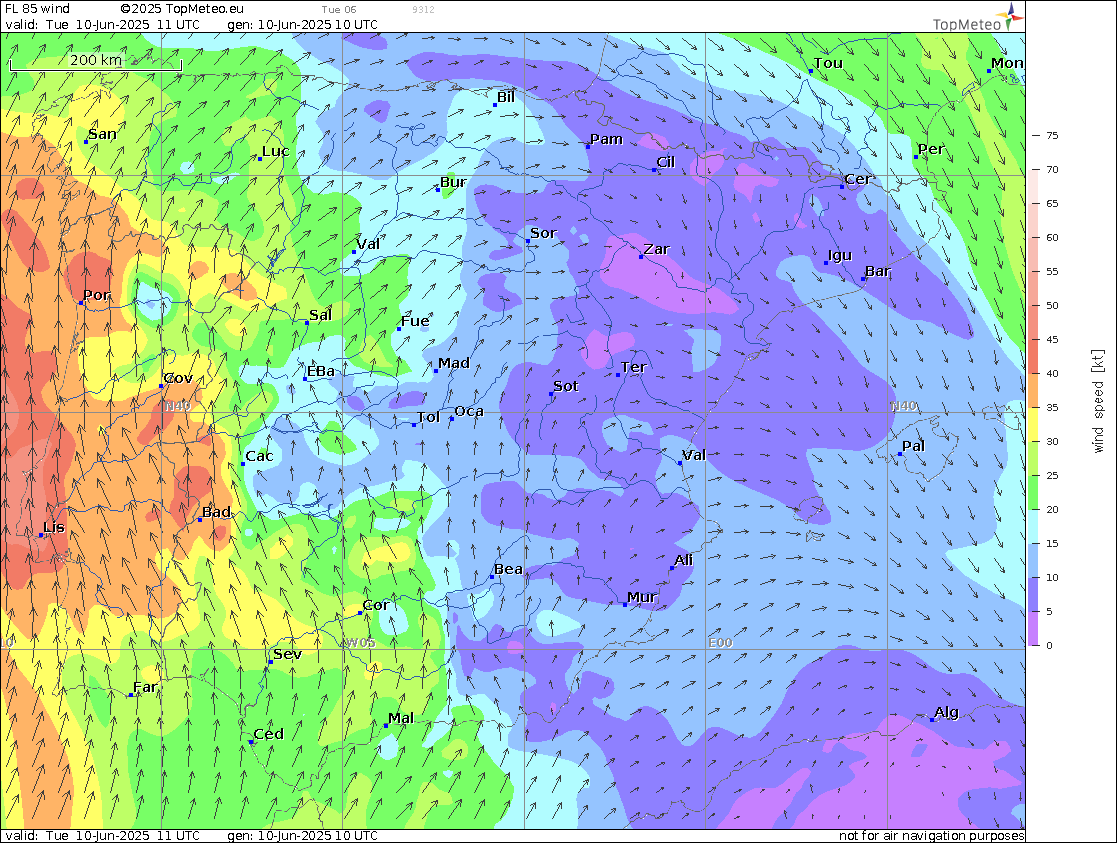Click the "Sev" city label

click(x=287, y=654)
